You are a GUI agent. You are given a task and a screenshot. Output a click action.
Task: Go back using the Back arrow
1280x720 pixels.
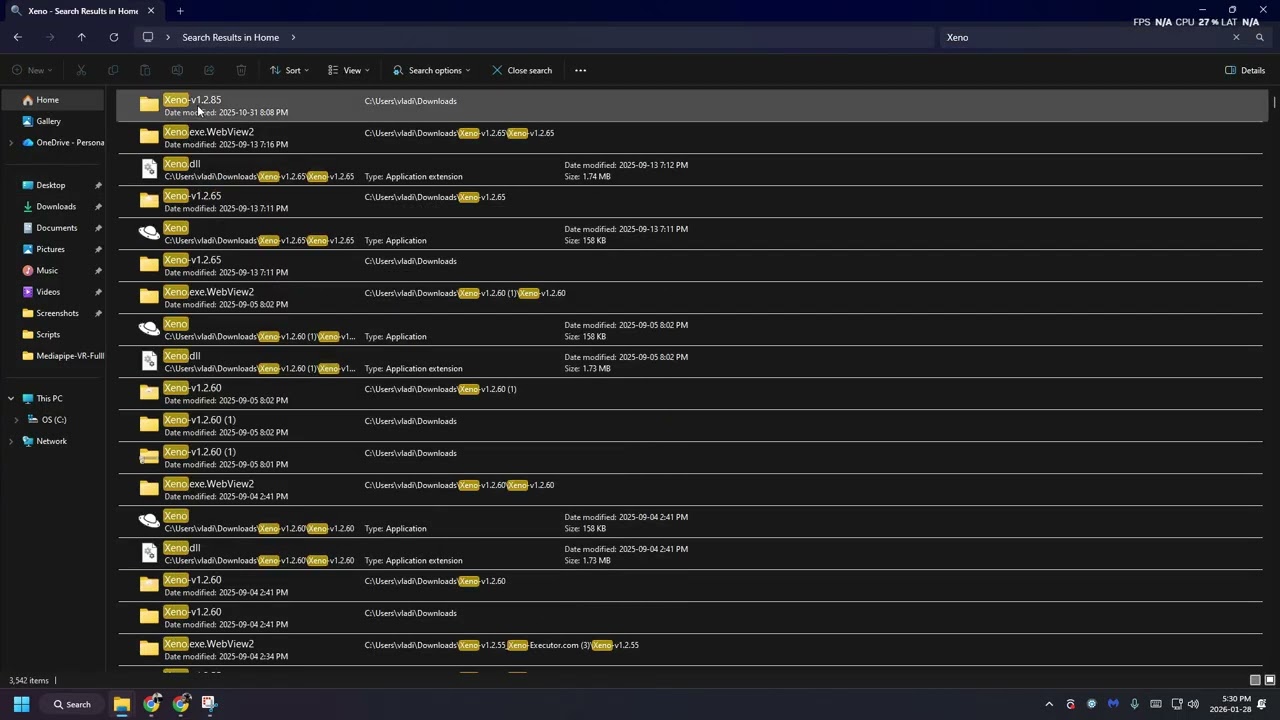click(x=18, y=37)
